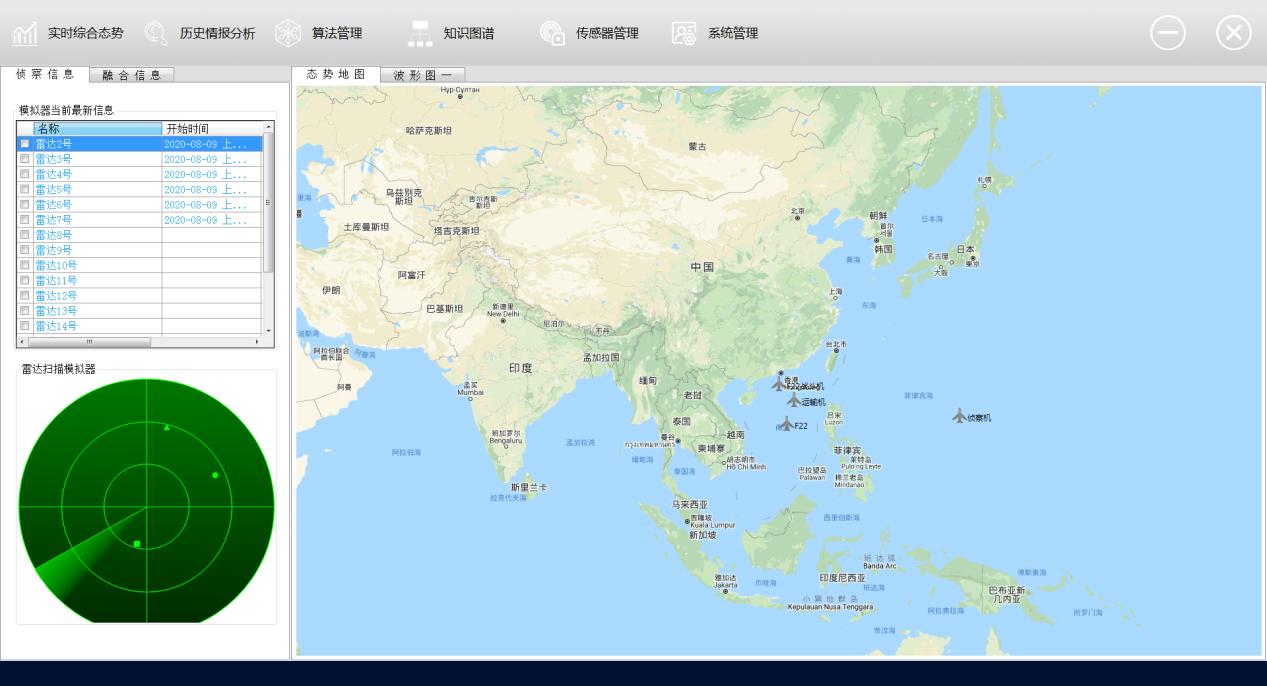The height and width of the screenshot is (686, 1267).
Task: Click 中国 label on the map
Action: [x=702, y=267]
